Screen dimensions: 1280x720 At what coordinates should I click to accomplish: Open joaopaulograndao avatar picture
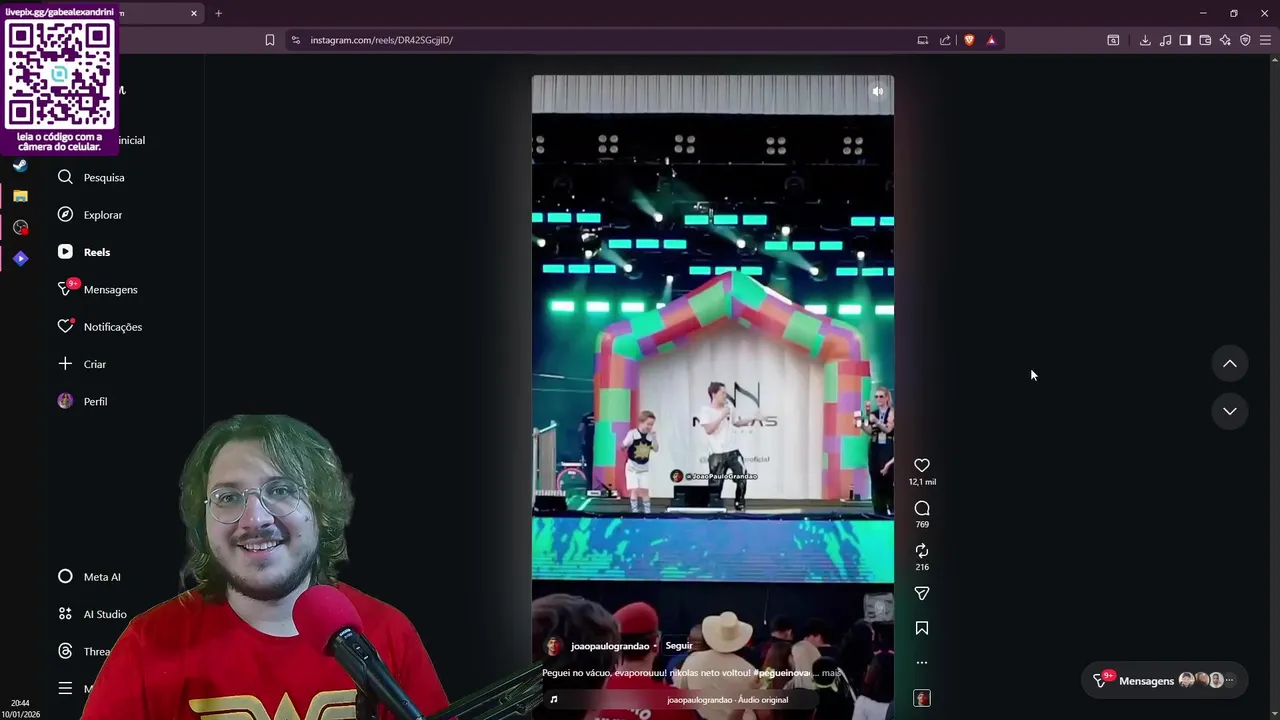click(x=553, y=646)
